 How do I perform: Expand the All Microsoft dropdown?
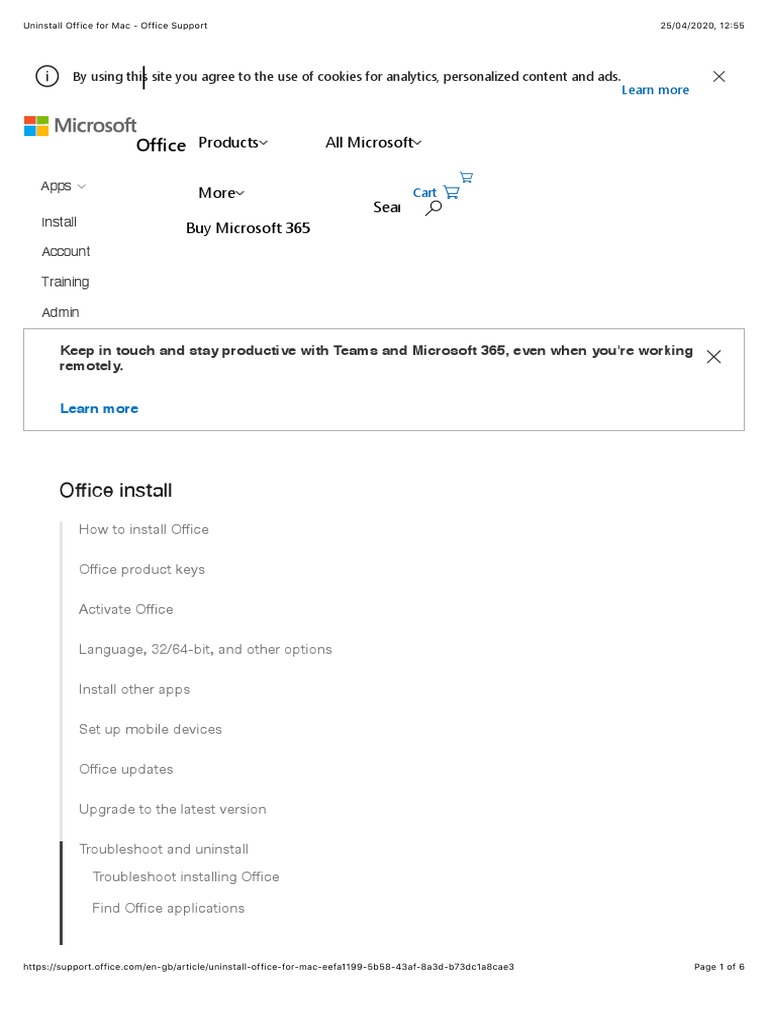coord(374,142)
